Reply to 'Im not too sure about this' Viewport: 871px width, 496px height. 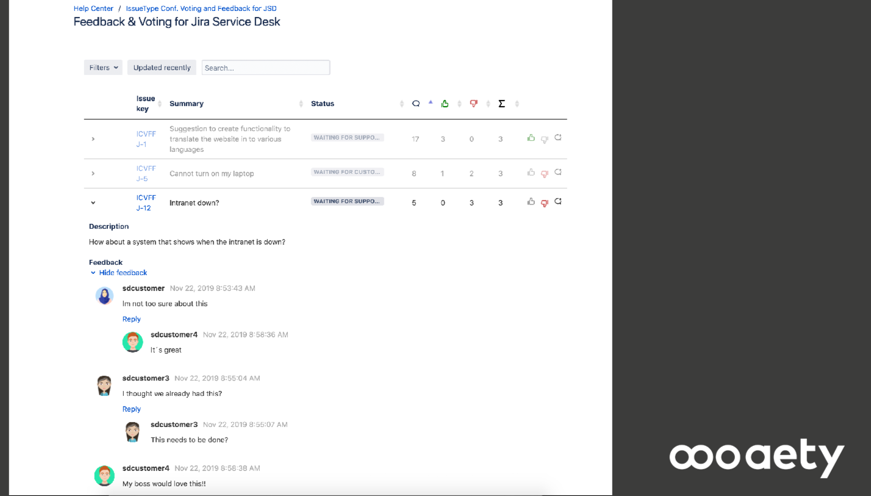(x=132, y=319)
